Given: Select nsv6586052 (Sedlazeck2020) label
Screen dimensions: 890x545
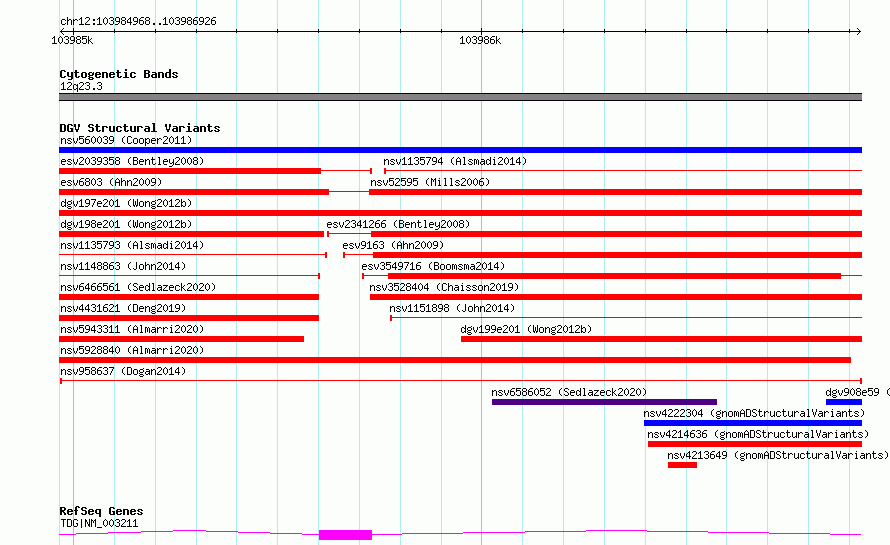Looking at the screenshot, I should coord(569,392).
